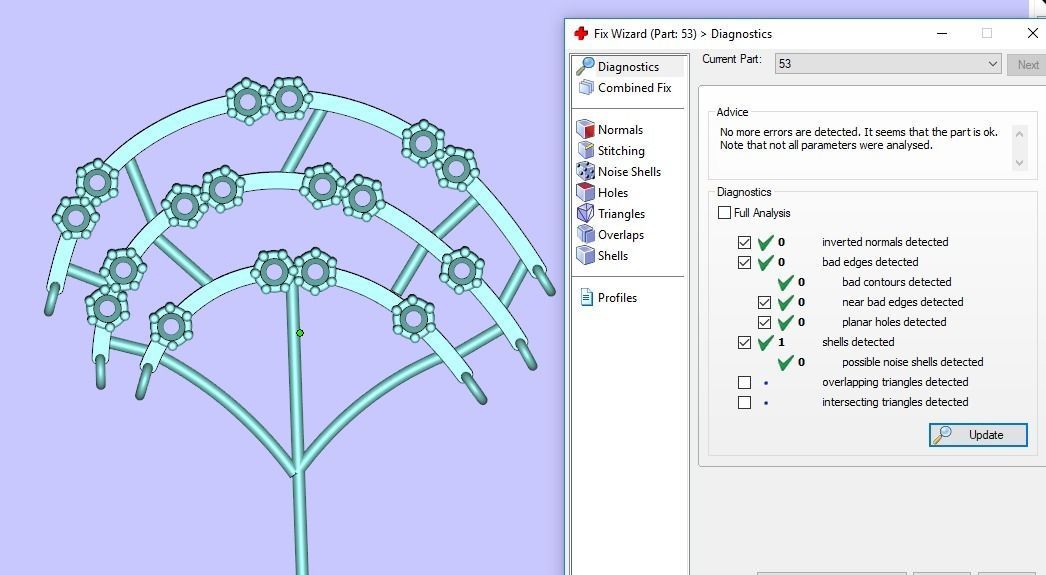
Task: Click the Profiles document icon
Action: [586, 298]
